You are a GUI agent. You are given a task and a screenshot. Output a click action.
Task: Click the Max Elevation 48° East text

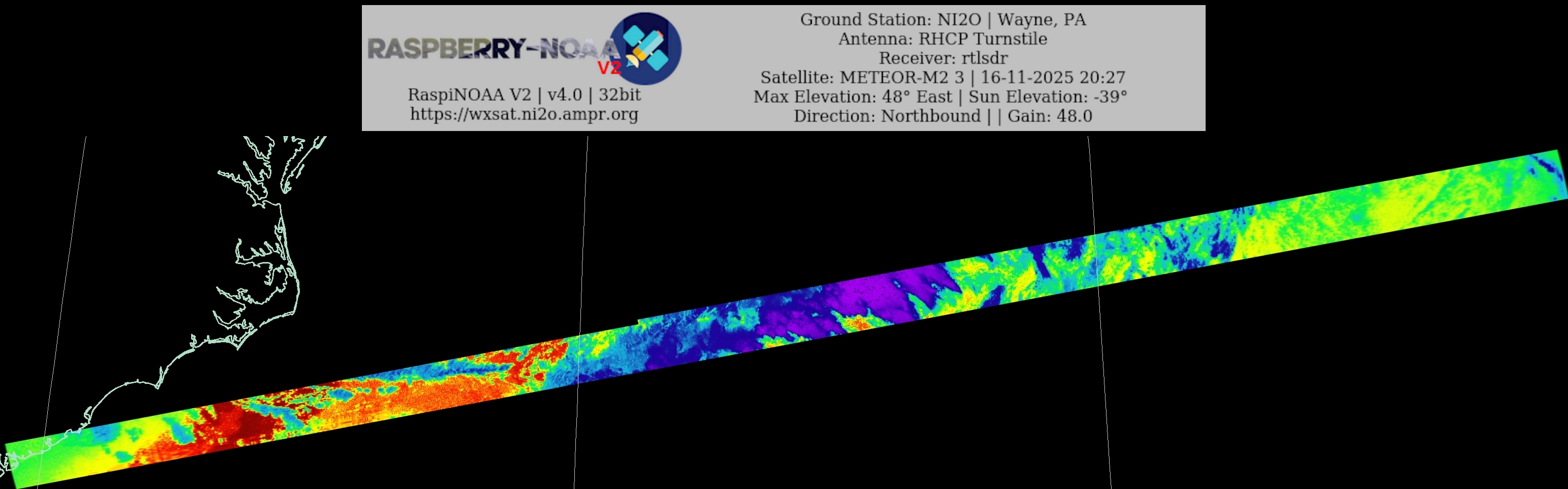(x=852, y=96)
